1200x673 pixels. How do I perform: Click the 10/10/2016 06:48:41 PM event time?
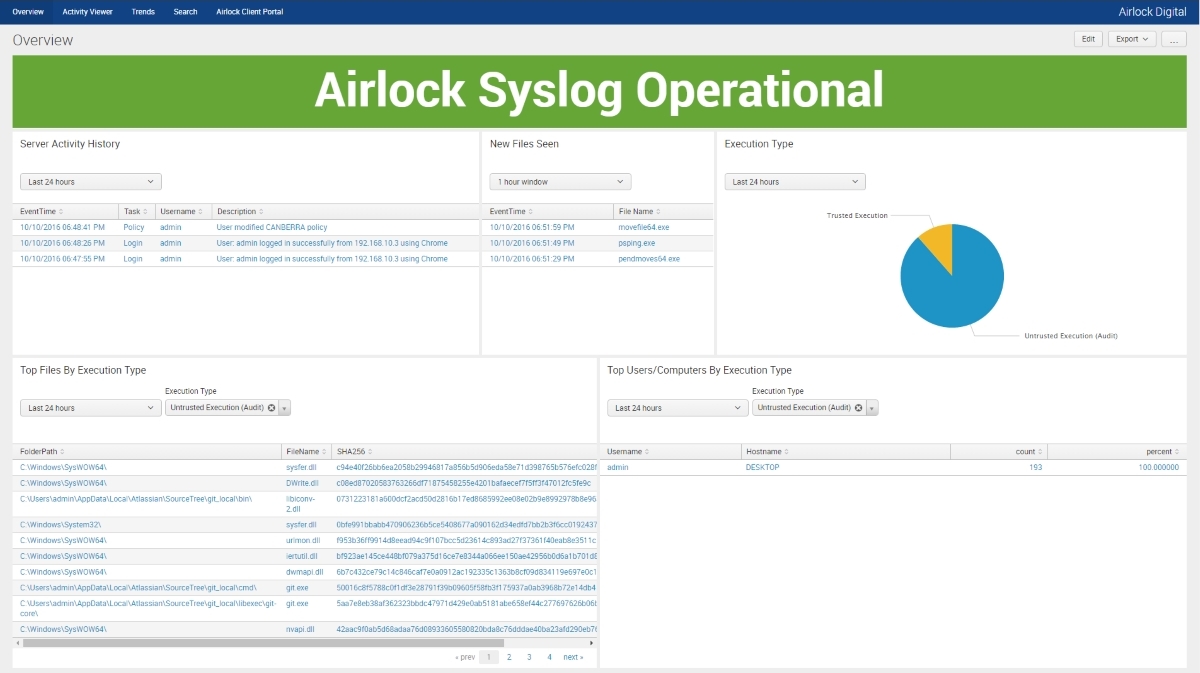click(x=62, y=227)
